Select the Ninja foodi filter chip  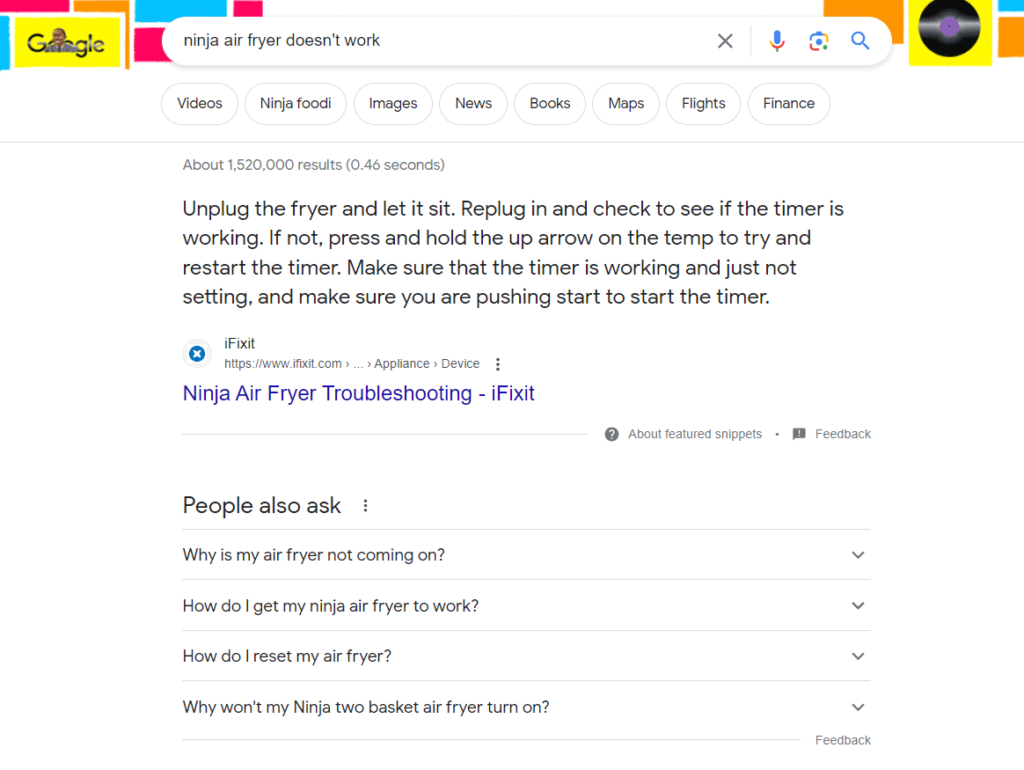click(x=295, y=103)
